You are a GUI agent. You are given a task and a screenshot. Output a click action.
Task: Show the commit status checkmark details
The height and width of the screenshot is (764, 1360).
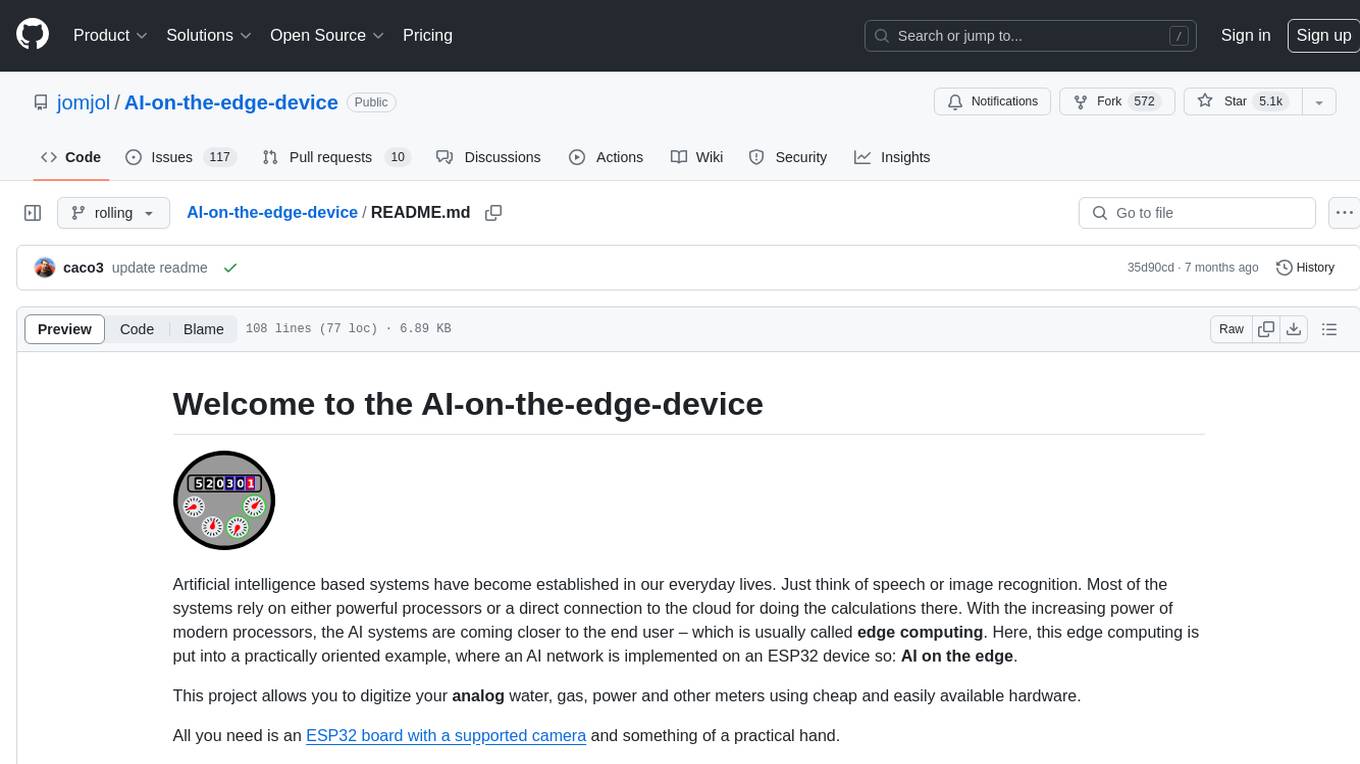[230, 268]
